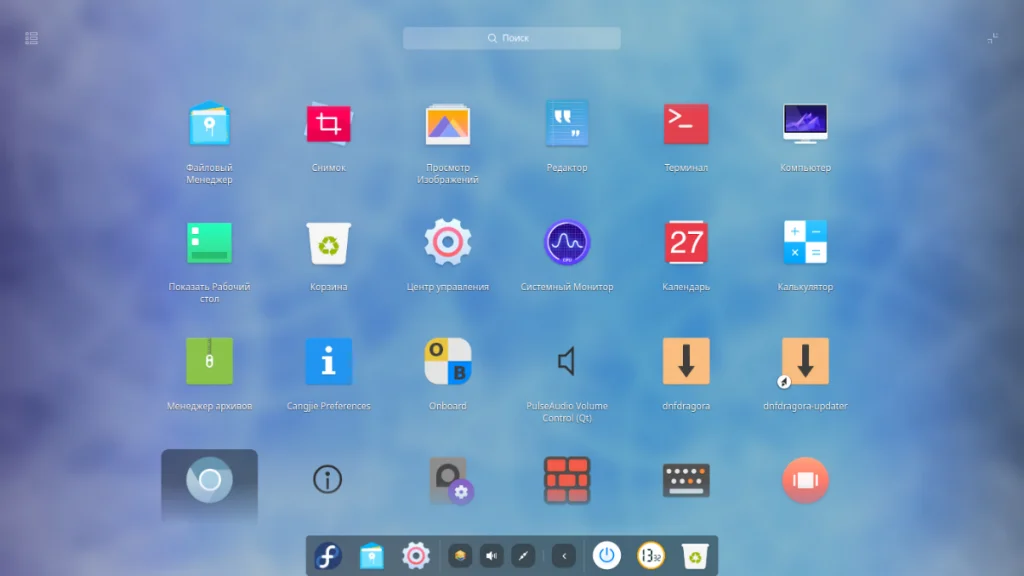Click the "Калькулятор" label text
Screen dimensions: 1024x576
coord(805,287)
